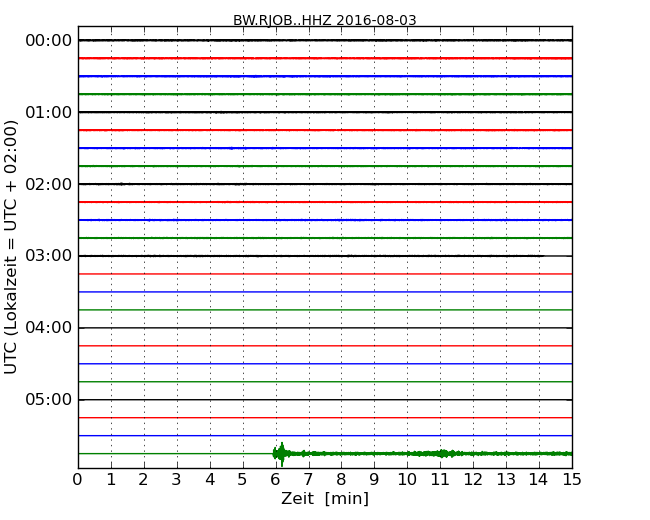Click the x-axis tick label 12
The height and width of the screenshot is (520, 650).
click(473, 480)
